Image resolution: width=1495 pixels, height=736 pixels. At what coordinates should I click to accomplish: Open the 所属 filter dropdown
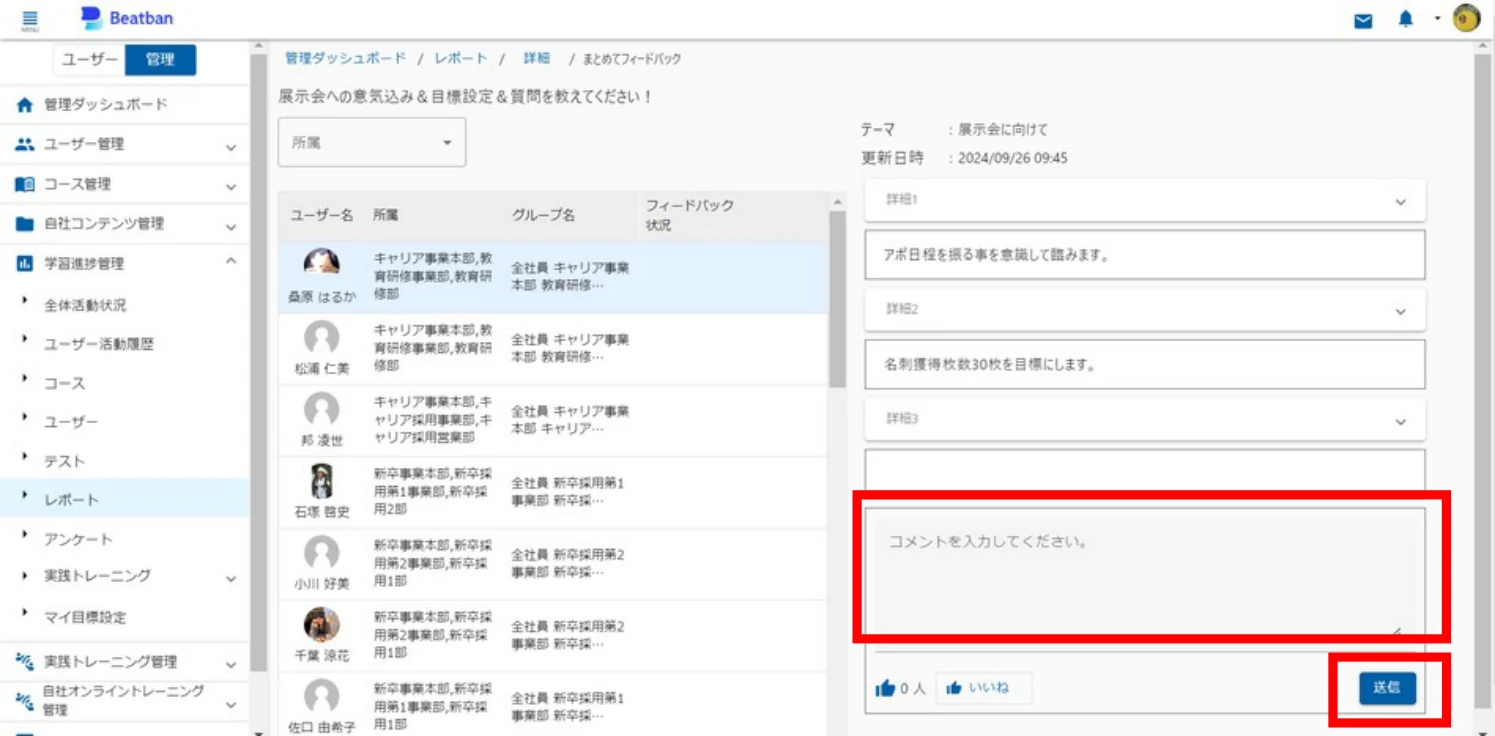click(372, 143)
